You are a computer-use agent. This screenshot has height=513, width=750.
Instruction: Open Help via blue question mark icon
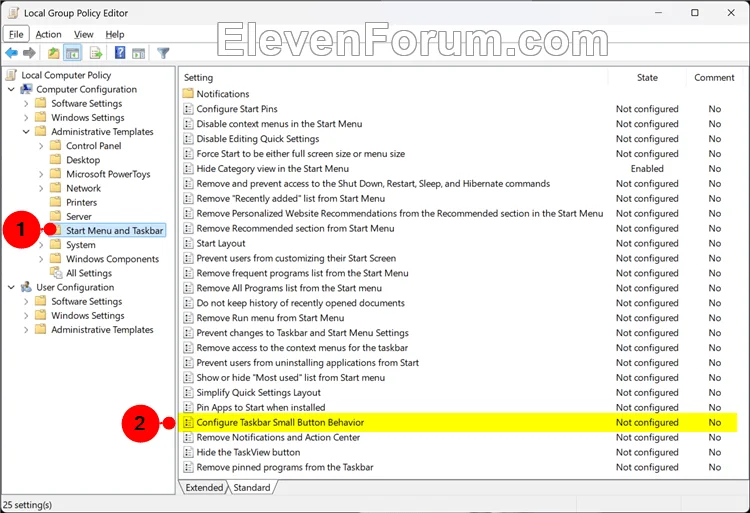[120, 53]
